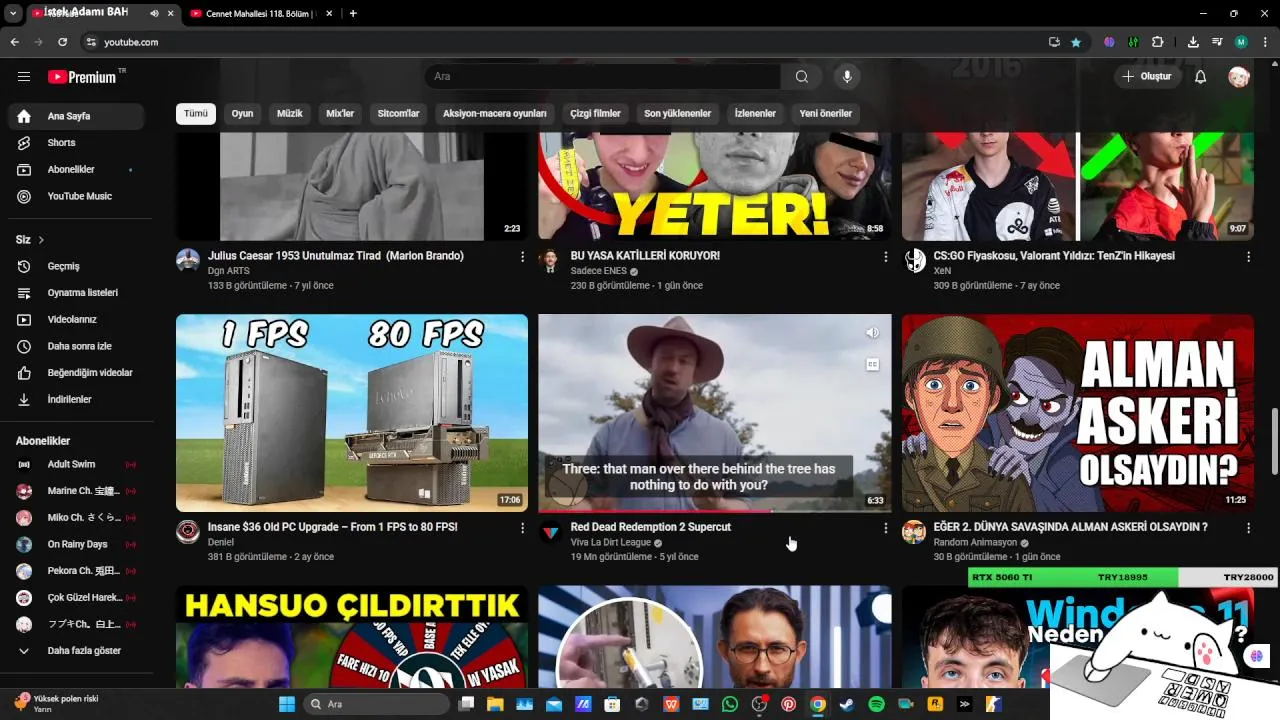The image size is (1280, 720).
Task: Expand Daha fazla göster subscriptions
Action: coord(76,650)
